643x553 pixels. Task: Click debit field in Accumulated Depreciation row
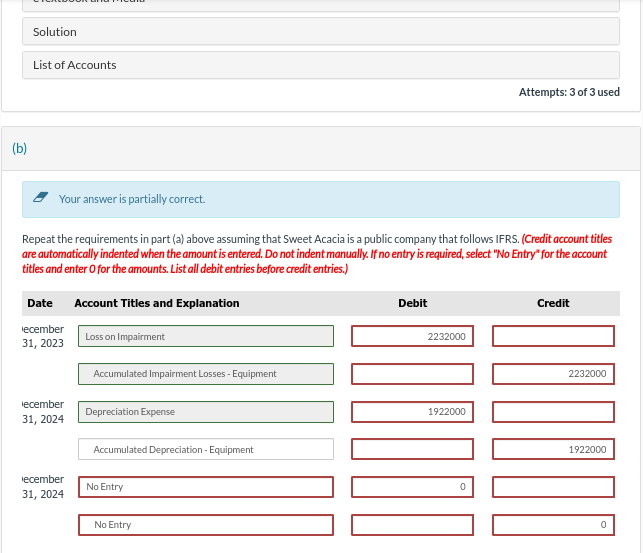pos(412,449)
